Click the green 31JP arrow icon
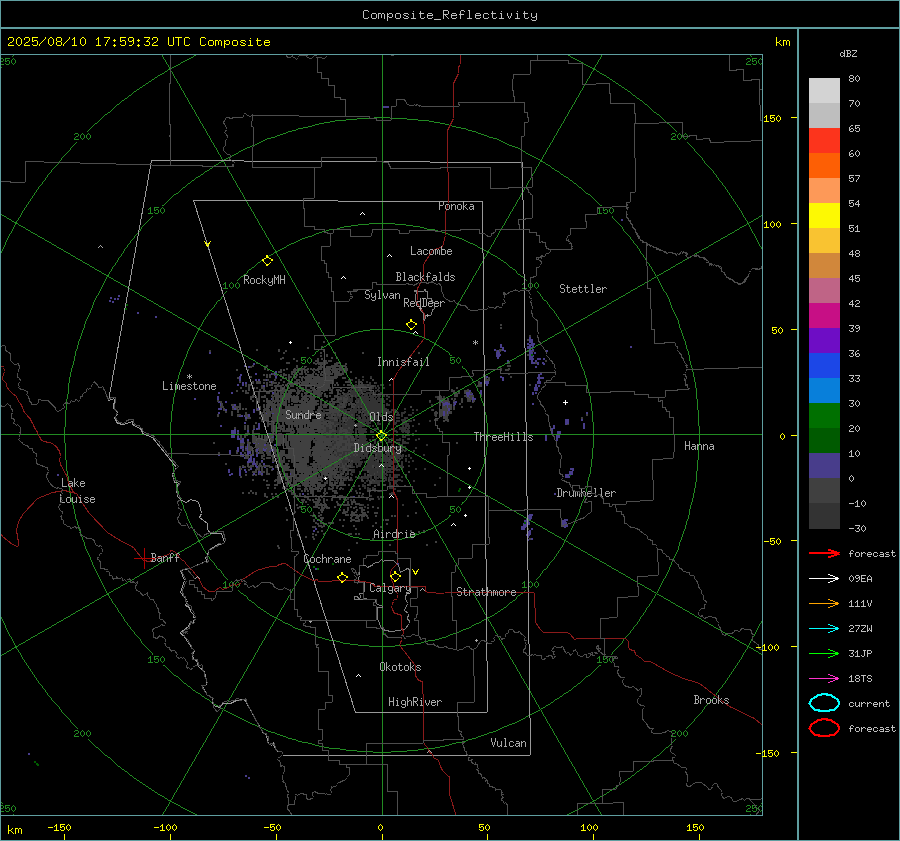 [824, 653]
